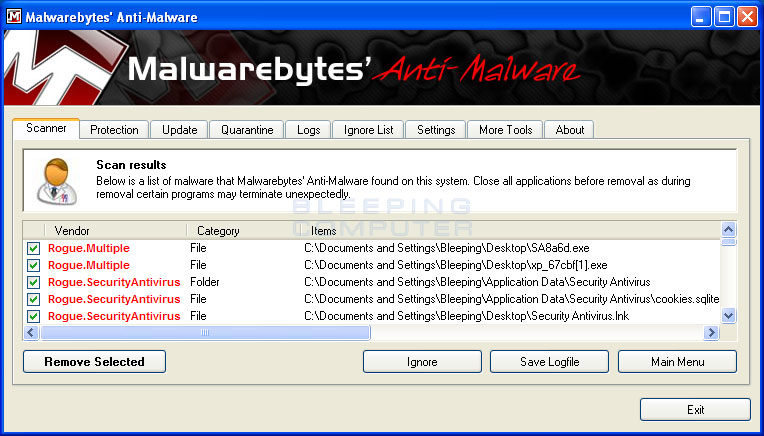Open the Update tab
The image size is (764, 436).
point(179,130)
